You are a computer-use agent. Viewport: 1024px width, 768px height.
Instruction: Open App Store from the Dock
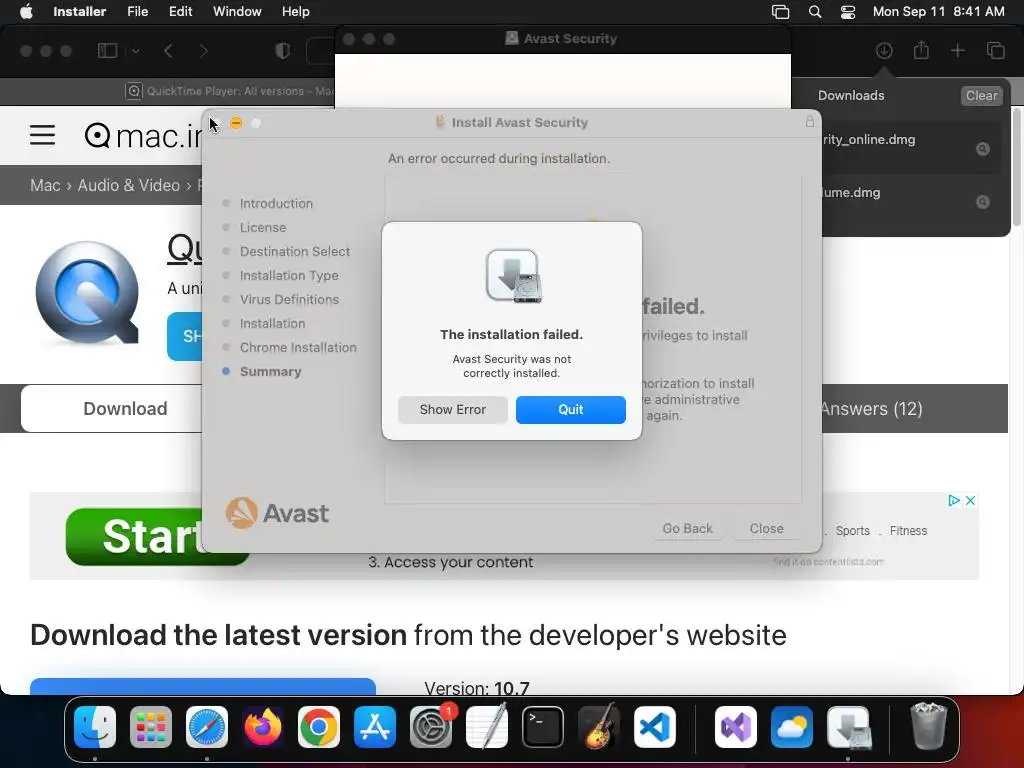click(375, 727)
